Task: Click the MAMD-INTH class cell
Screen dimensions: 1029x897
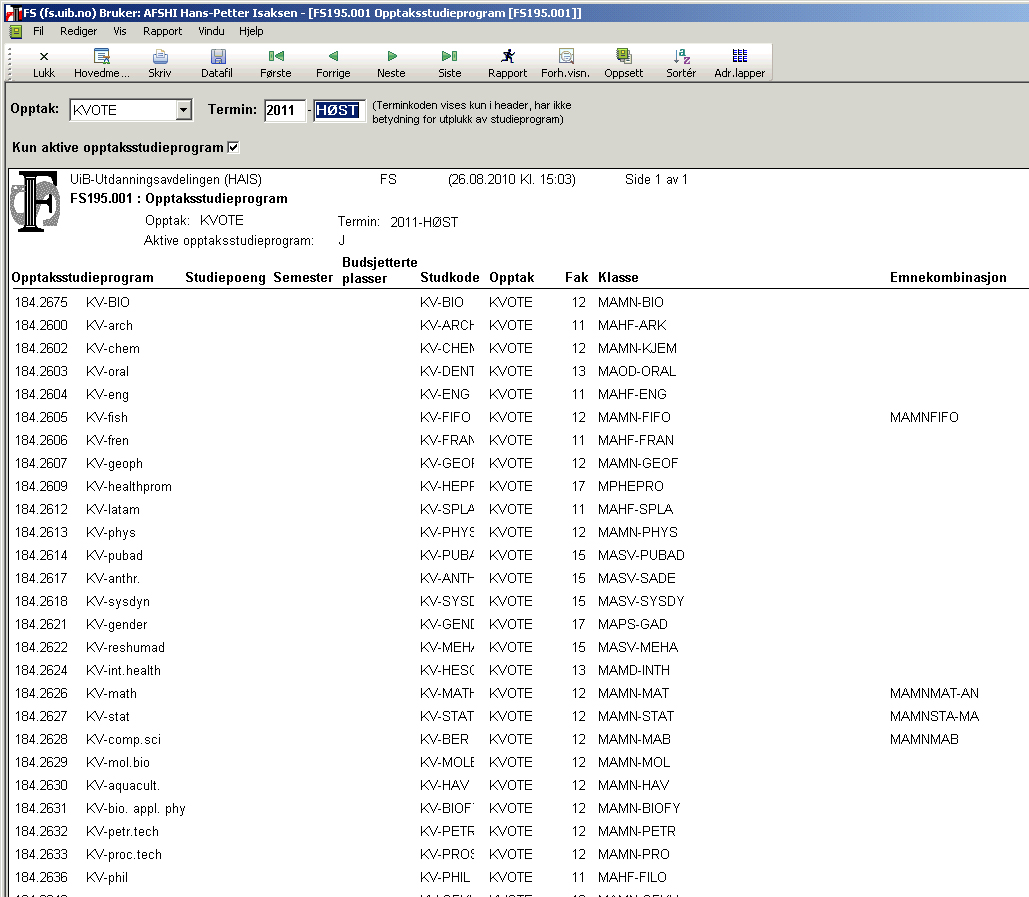Action: pyautogui.click(x=634, y=671)
